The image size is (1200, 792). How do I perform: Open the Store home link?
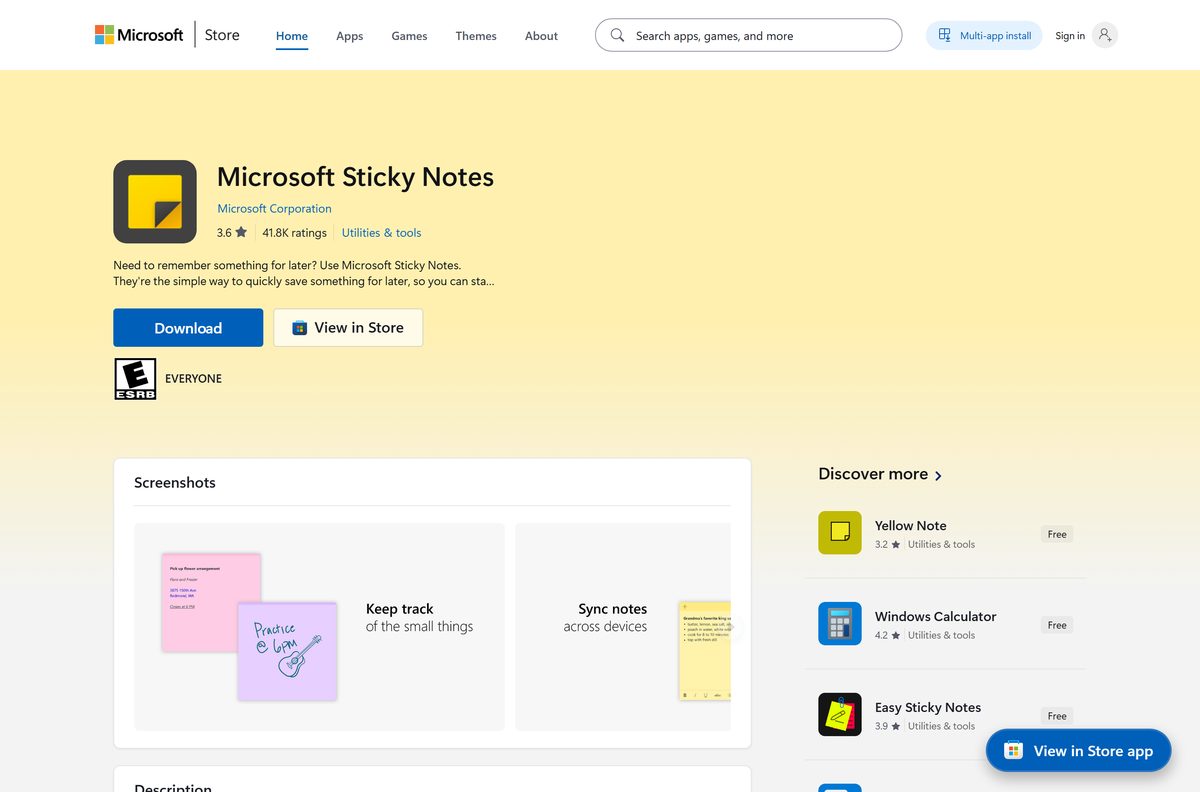(x=222, y=35)
